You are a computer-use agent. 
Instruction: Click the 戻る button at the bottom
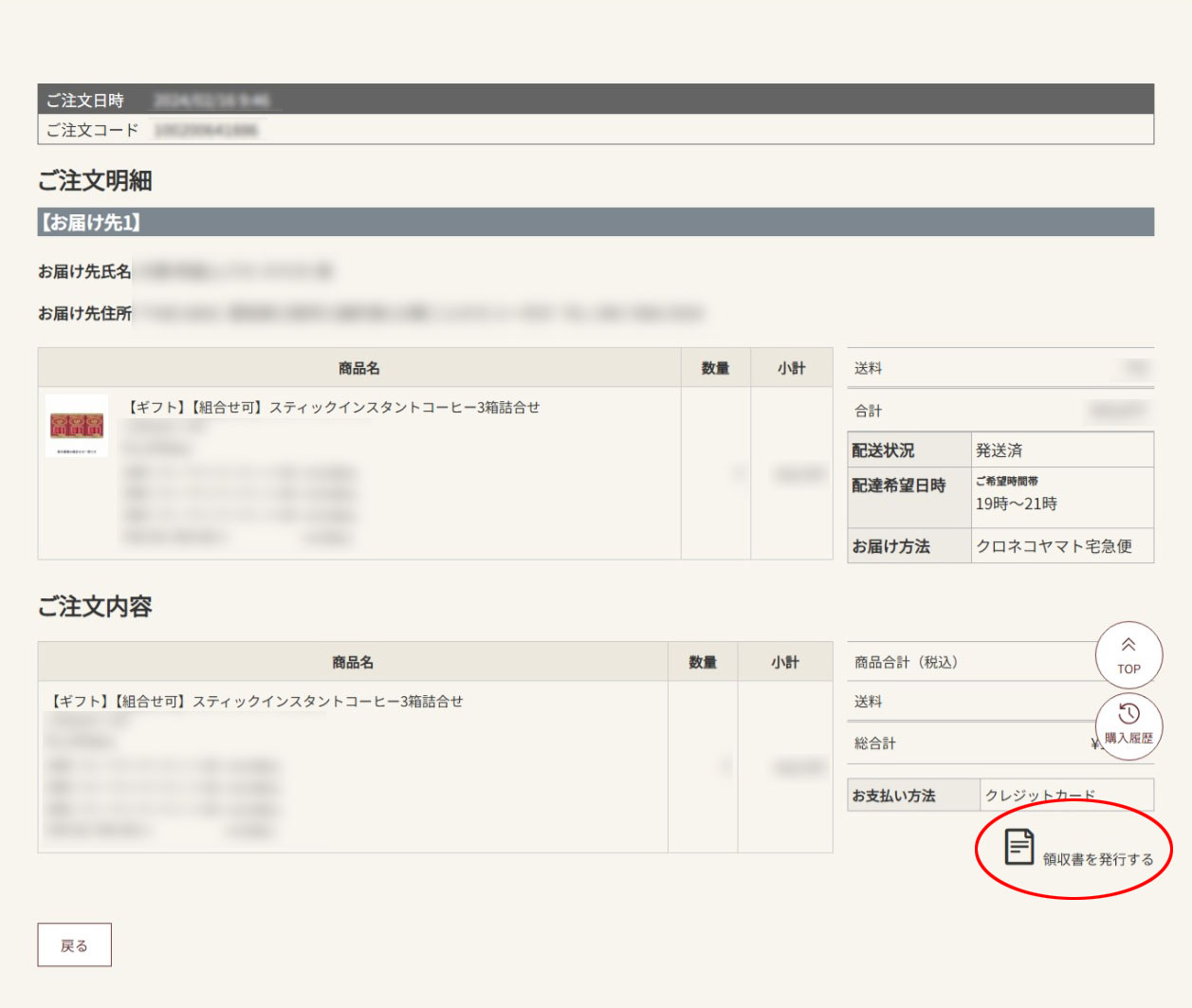pos(74,944)
